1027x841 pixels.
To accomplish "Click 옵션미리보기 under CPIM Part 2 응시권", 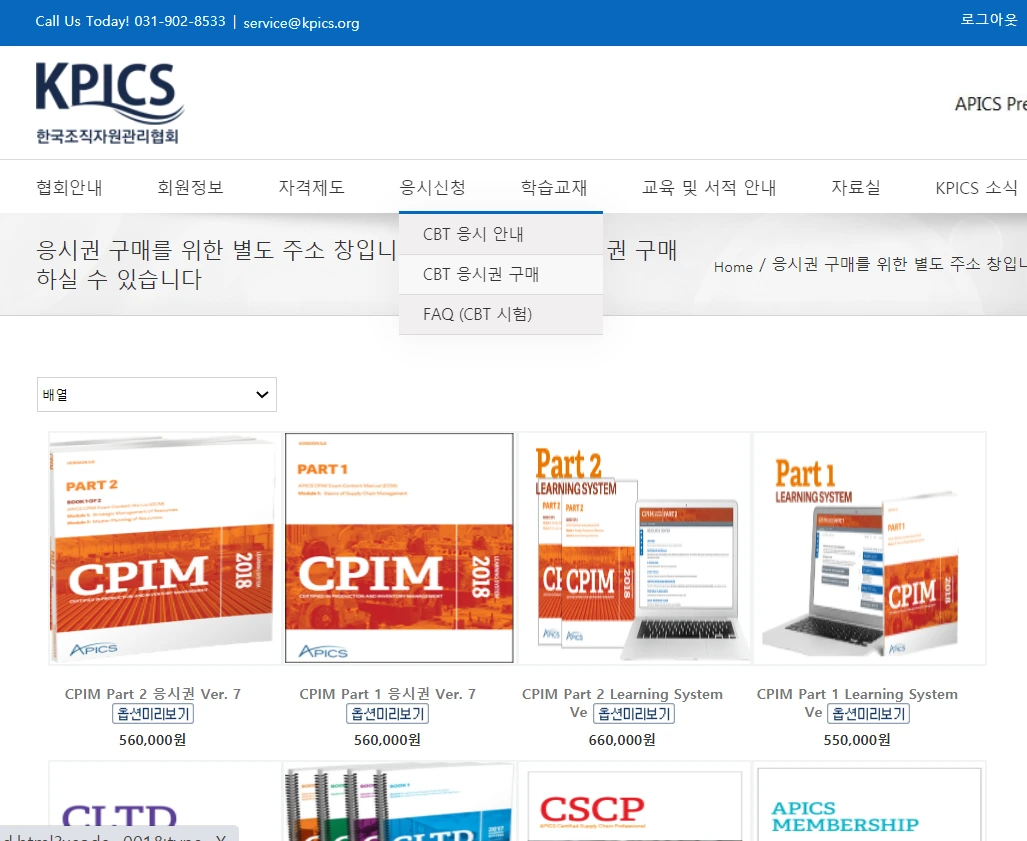I will 153,713.
